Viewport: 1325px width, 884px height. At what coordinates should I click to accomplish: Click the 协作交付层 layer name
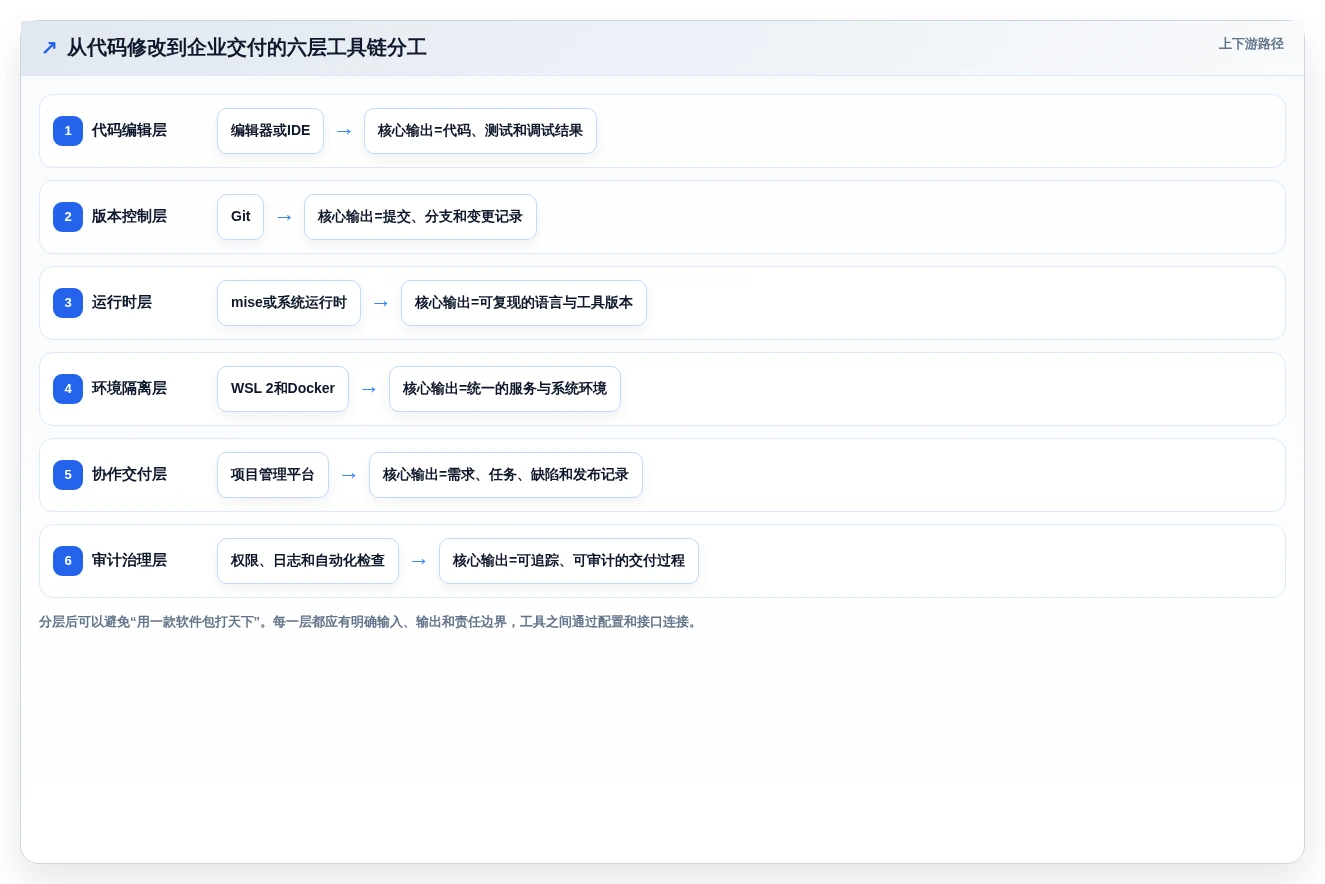click(129, 475)
